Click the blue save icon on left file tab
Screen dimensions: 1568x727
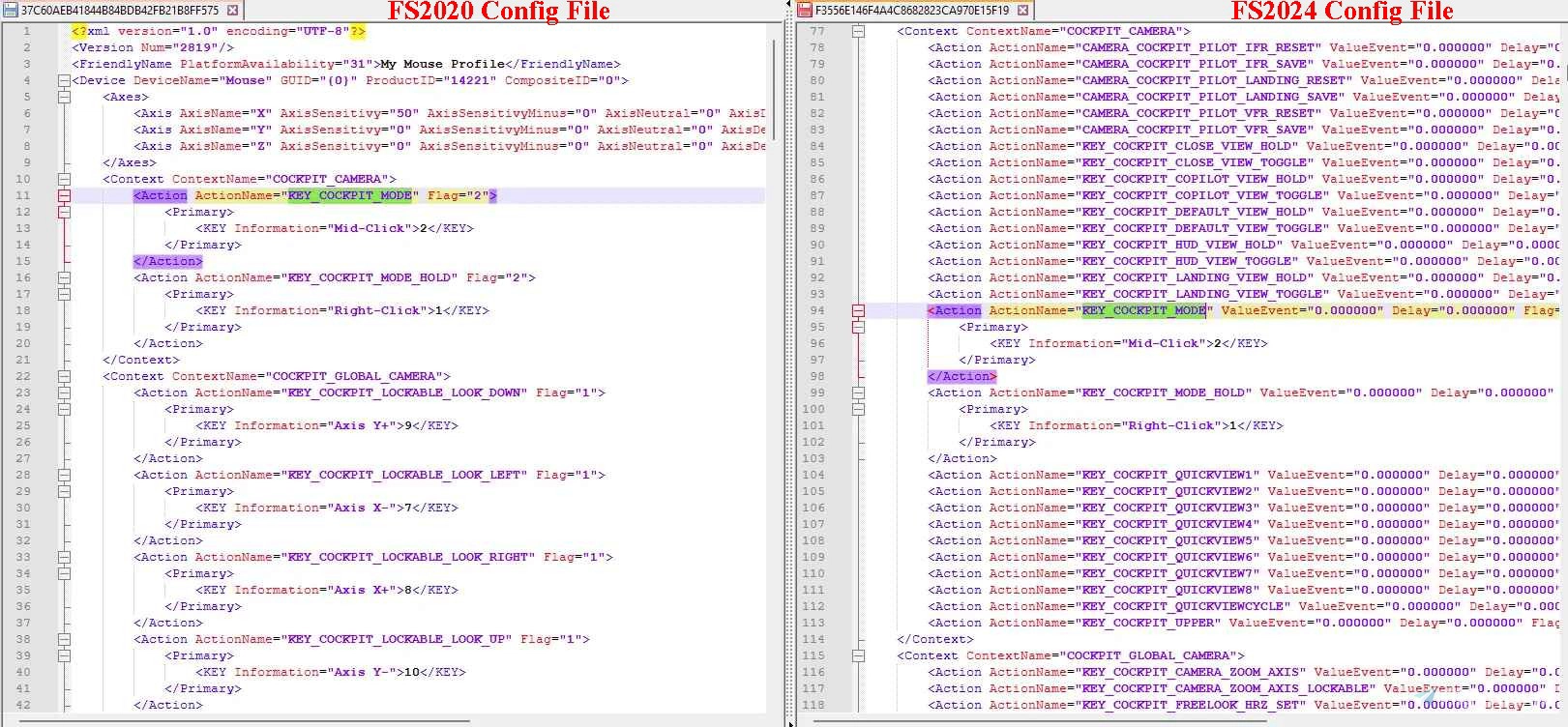(10, 11)
